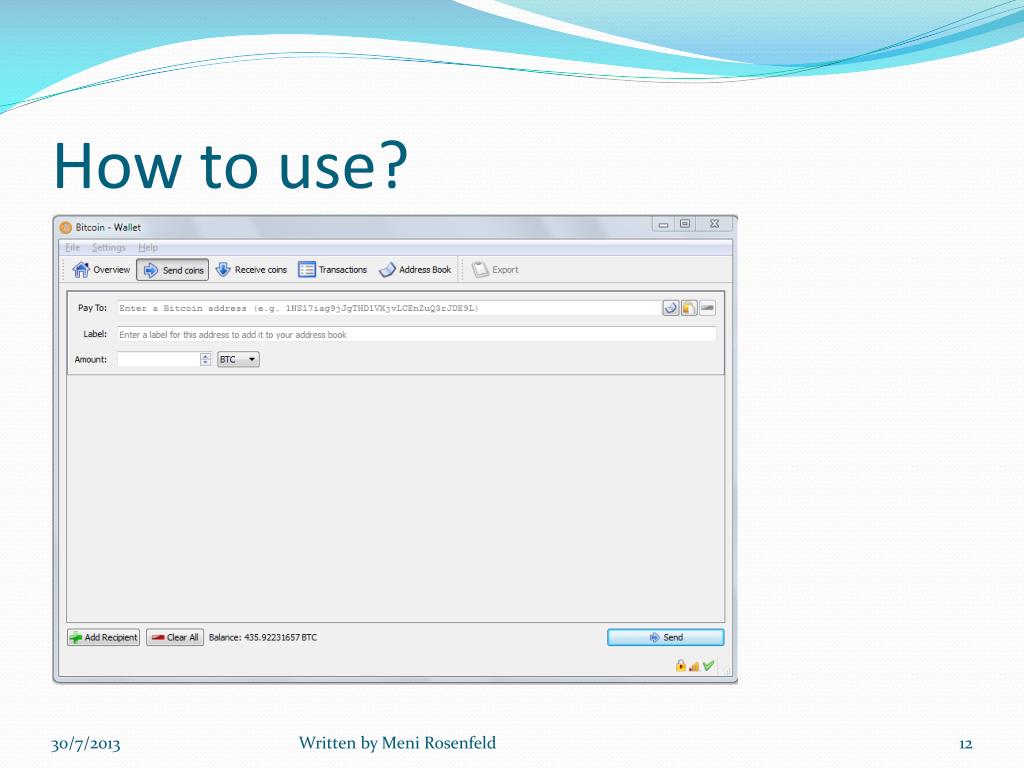Increase amount with the up spinner arrow
Image resolution: width=1024 pixels, height=768 pixels.
[x=206, y=356]
